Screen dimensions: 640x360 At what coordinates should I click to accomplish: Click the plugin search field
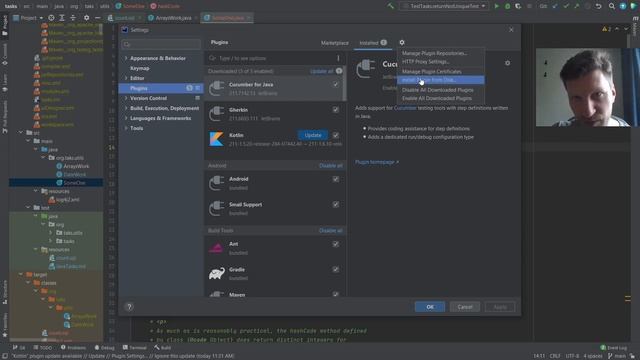coord(271,58)
